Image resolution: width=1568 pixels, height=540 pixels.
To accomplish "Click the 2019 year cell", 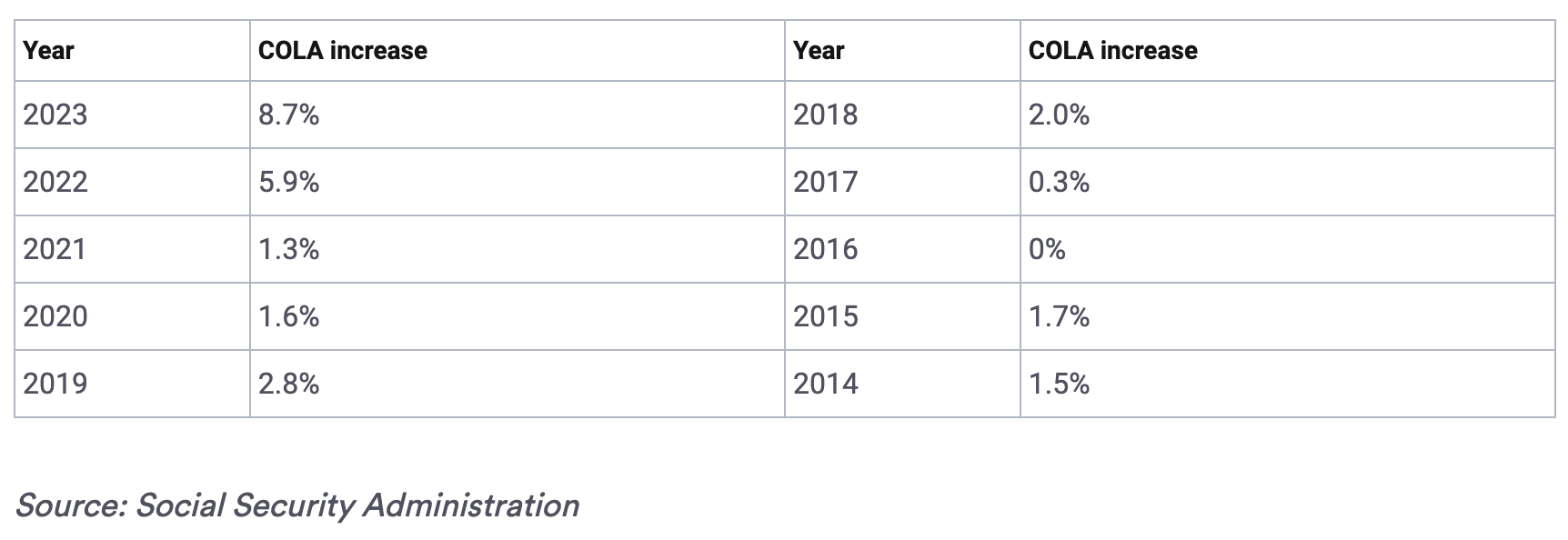I will point(55,384).
